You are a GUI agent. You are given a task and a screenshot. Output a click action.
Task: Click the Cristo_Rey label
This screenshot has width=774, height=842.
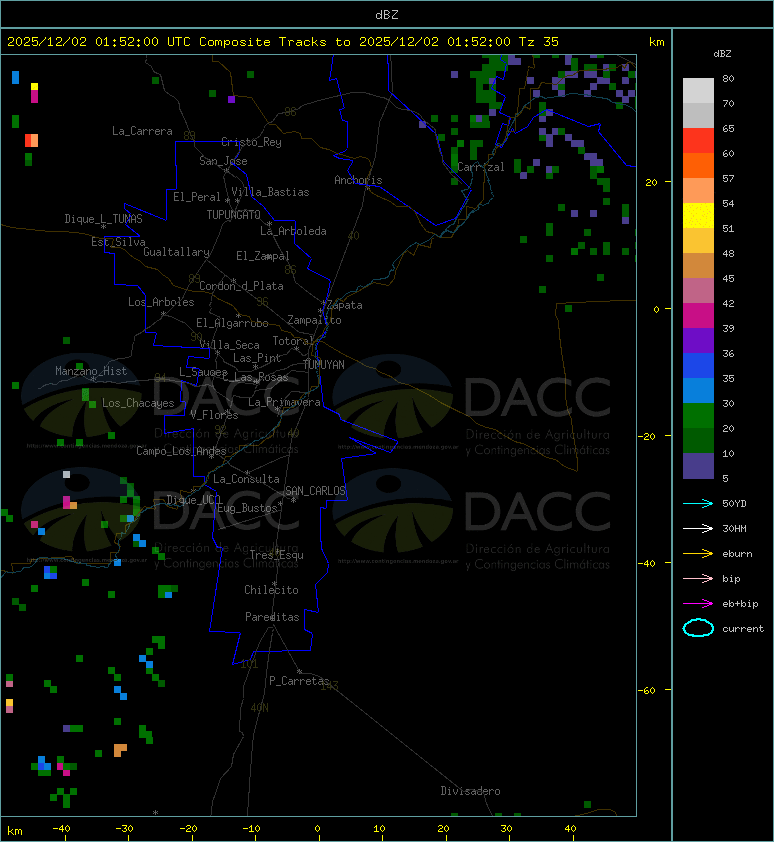[251, 142]
